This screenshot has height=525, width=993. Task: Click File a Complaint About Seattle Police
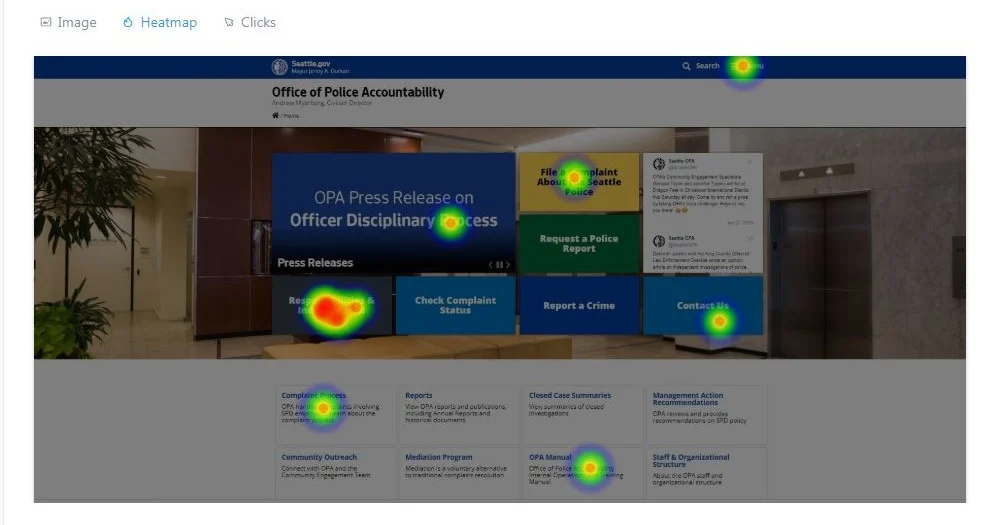pyautogui.click(x=579, y=182)
